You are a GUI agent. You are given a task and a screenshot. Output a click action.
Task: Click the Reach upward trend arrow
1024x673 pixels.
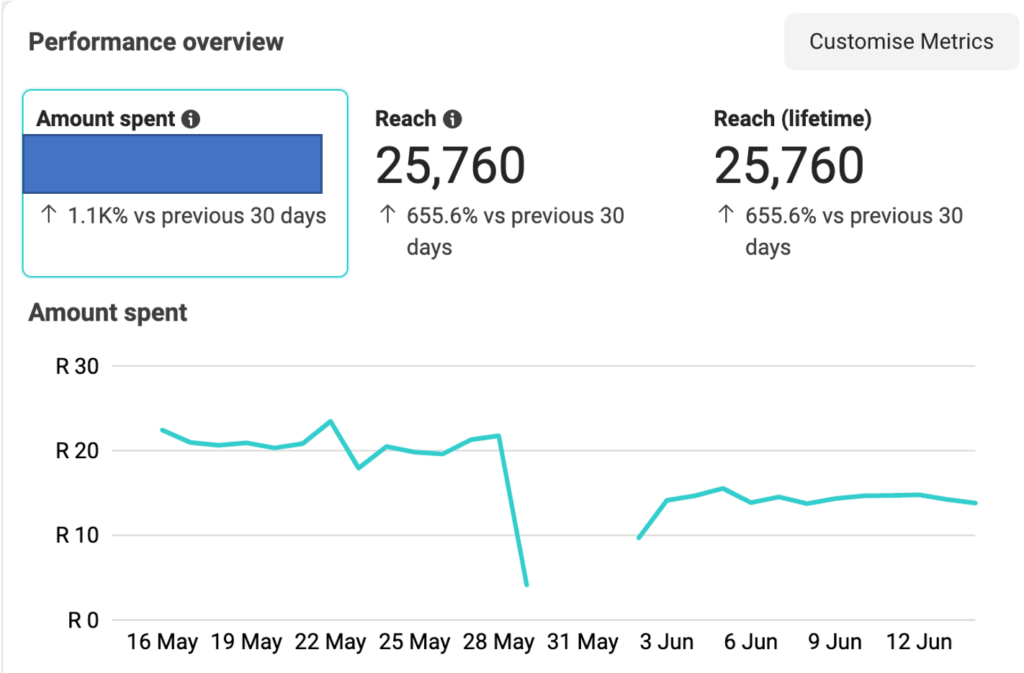click(387, 213)
